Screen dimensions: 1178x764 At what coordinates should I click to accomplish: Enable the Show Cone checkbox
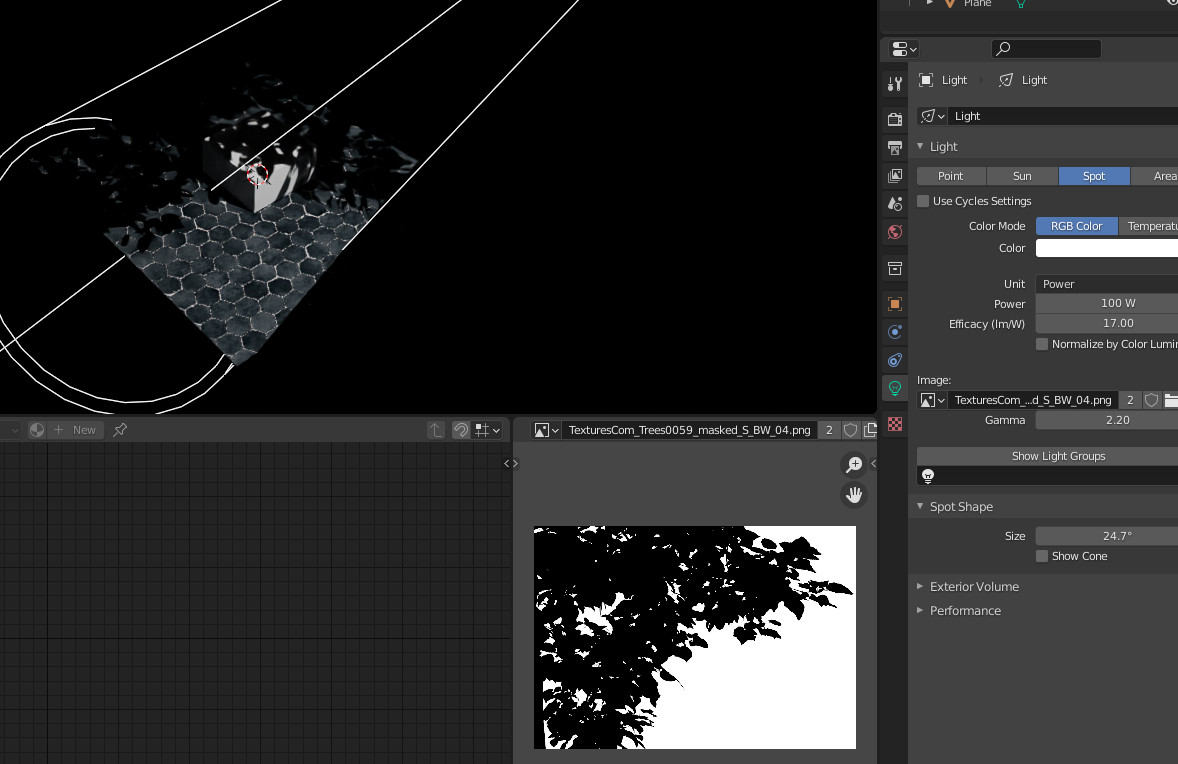1042,556
